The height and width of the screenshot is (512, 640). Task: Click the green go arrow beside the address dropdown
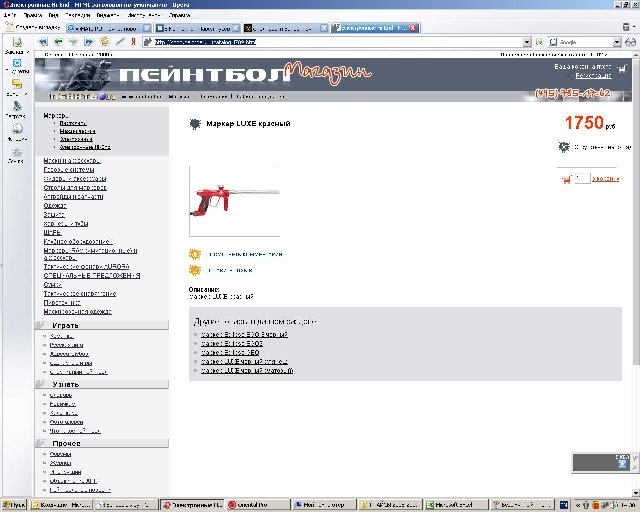click(x=539, y=42)
